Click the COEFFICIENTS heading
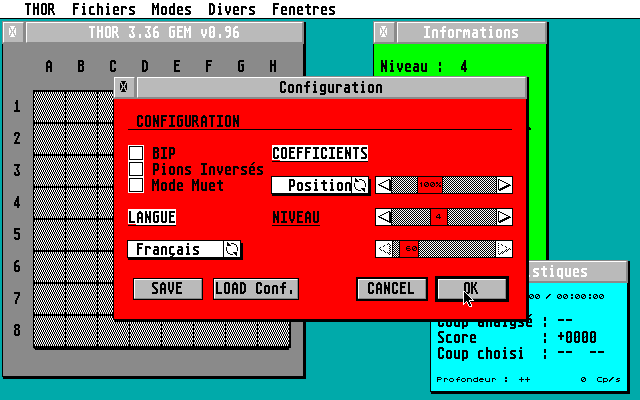 pos(320,153)
